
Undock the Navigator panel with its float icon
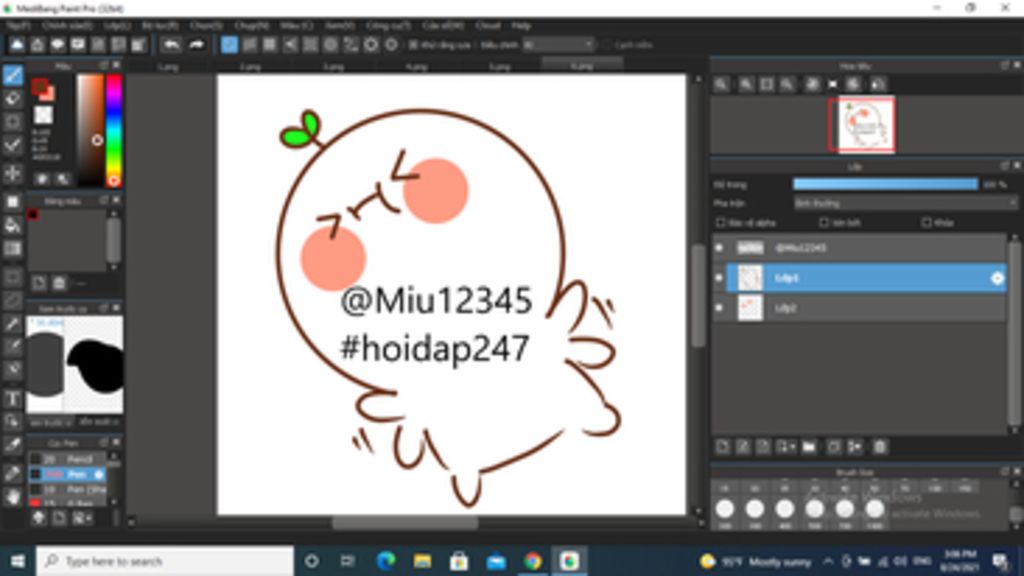pos(1004,65)
